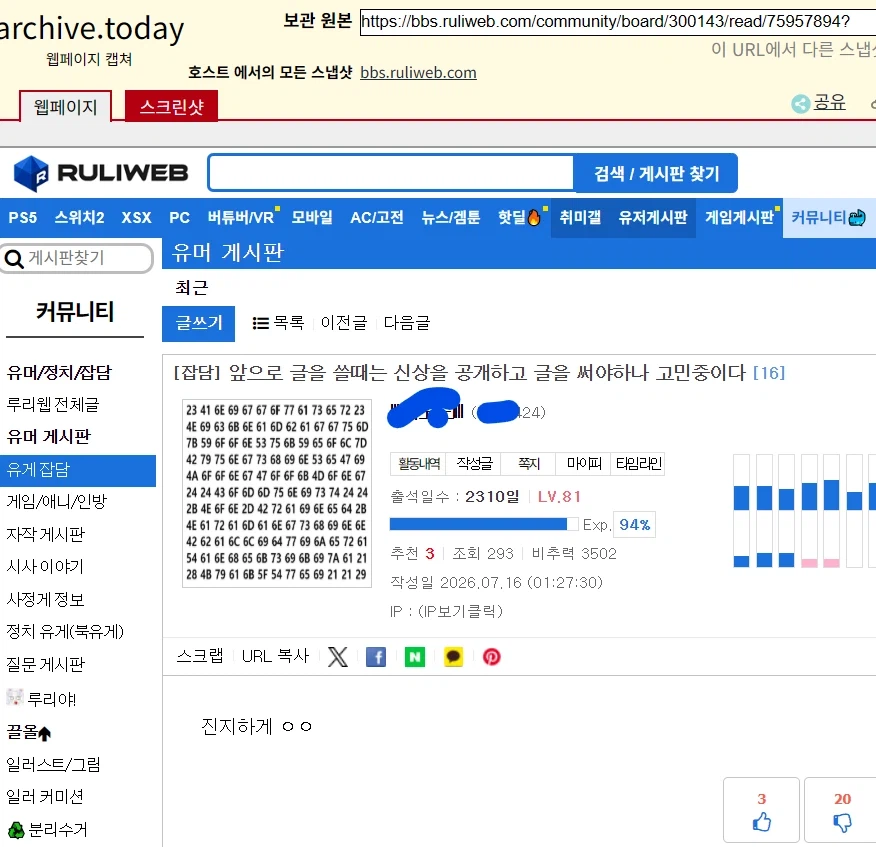Share post on Facebook
This screenshot has width=876, height=847.
click(376, 656)
